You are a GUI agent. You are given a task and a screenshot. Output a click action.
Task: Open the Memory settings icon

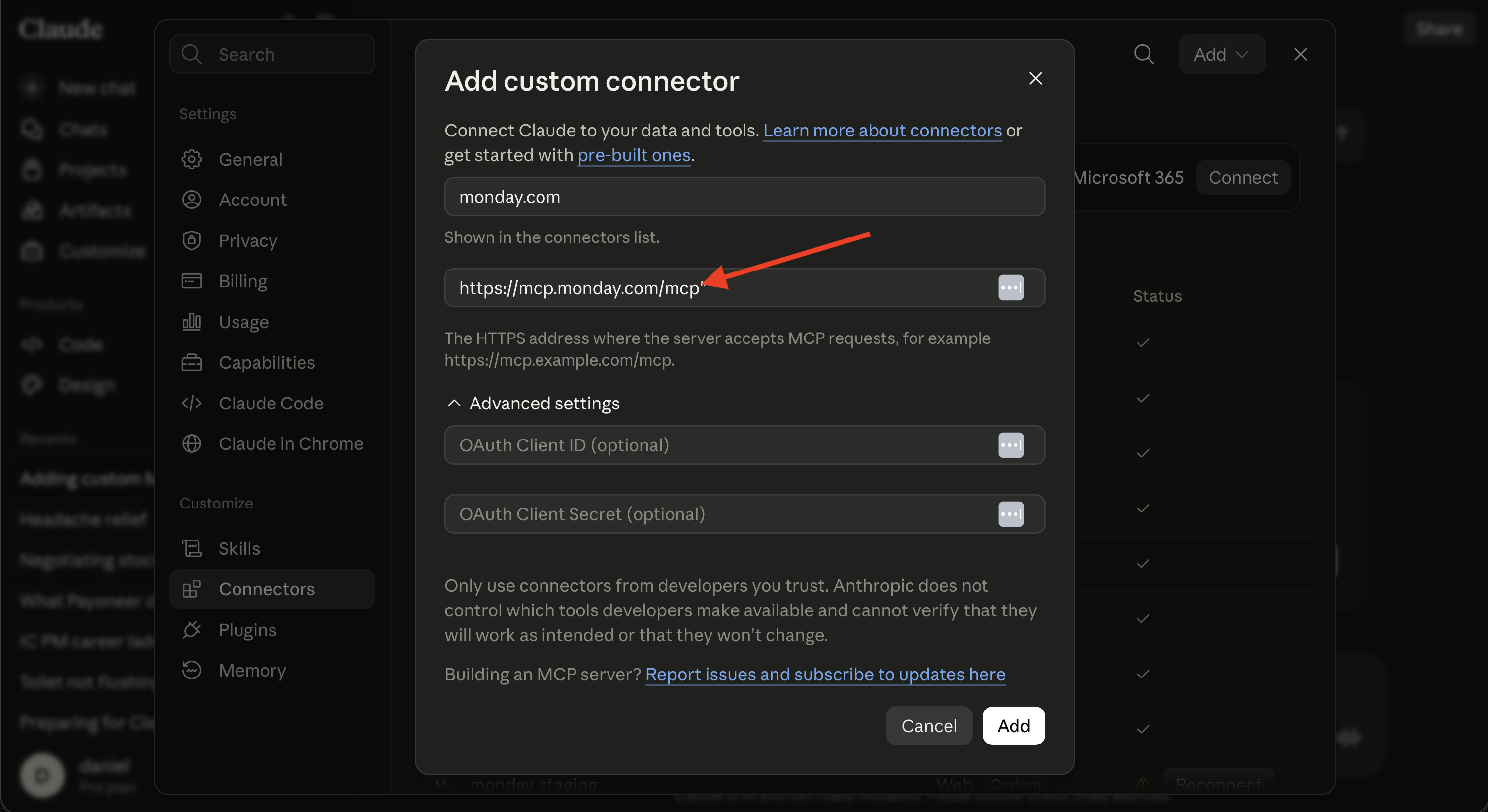pyautogui.click(x=191, y=670)
